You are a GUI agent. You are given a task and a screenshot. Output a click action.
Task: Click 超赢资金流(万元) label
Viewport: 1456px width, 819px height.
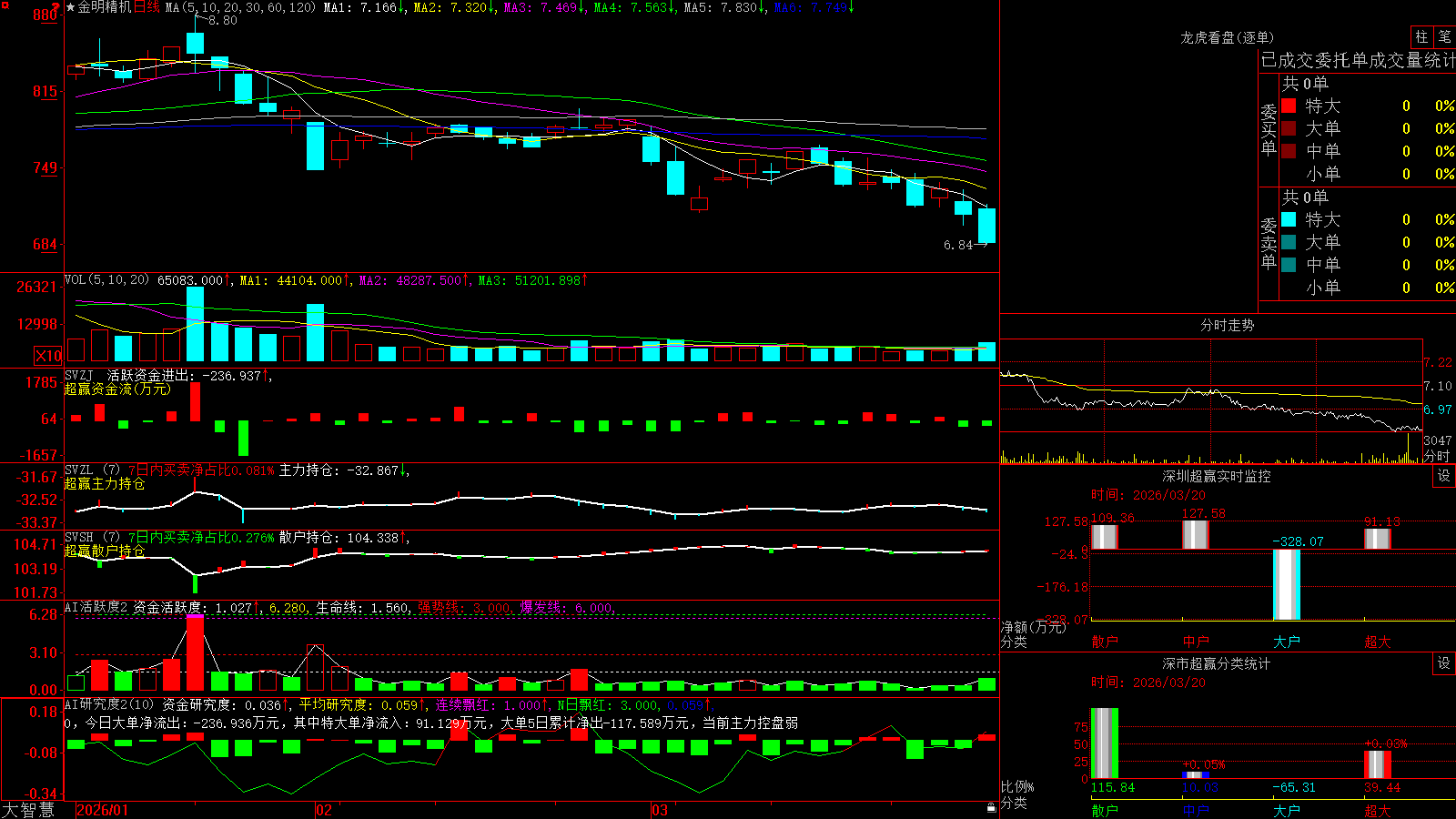pyautogui.click(x=117, y=389)
